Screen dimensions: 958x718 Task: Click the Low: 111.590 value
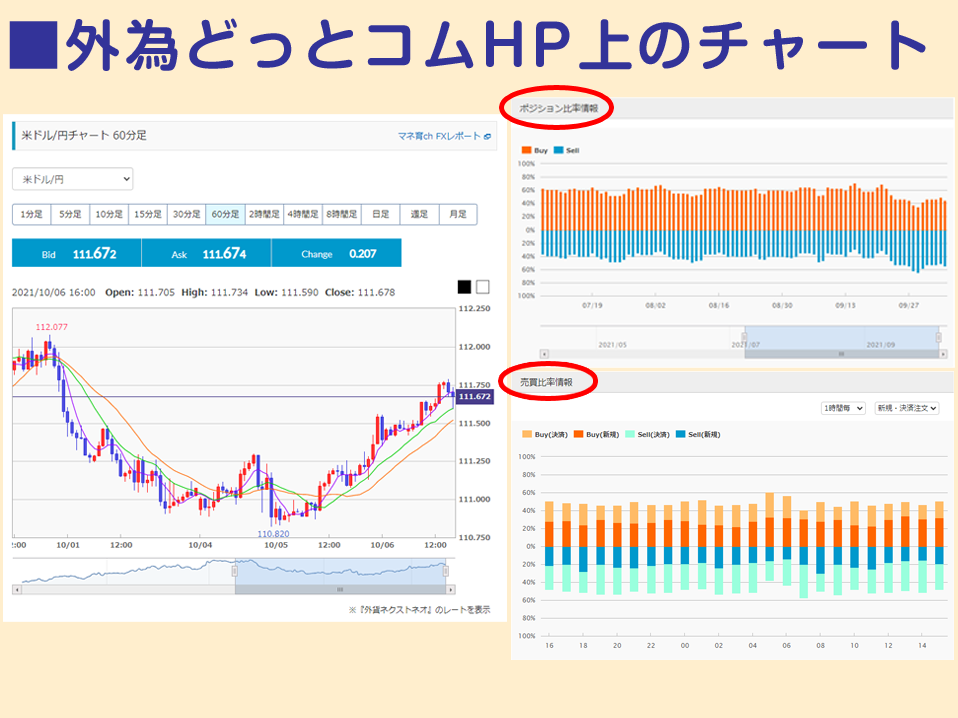click(x=287, y=293)
